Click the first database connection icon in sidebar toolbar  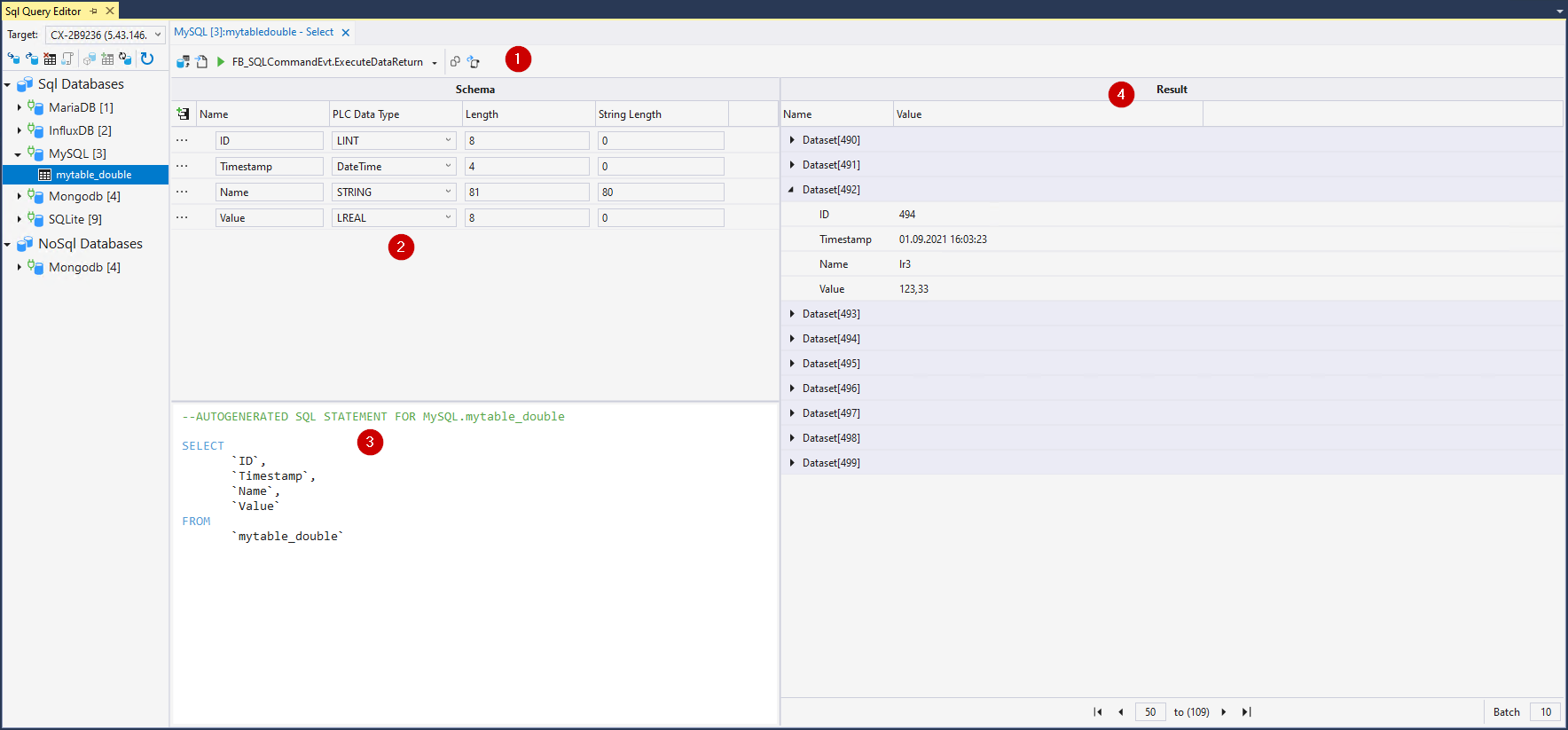point(14,59)
